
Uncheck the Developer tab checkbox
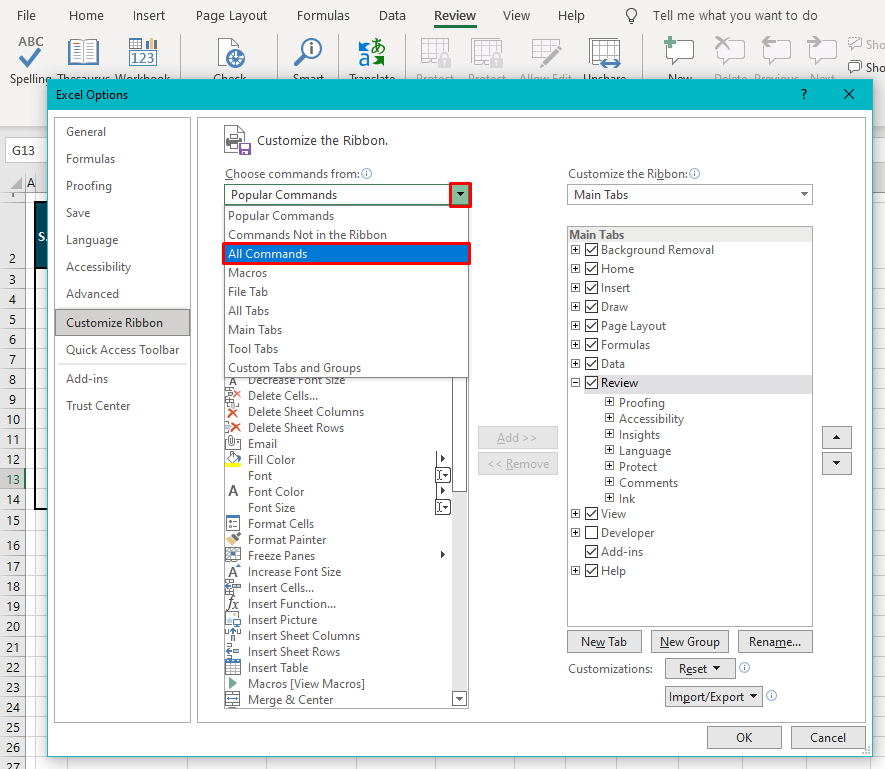(592, 532)
